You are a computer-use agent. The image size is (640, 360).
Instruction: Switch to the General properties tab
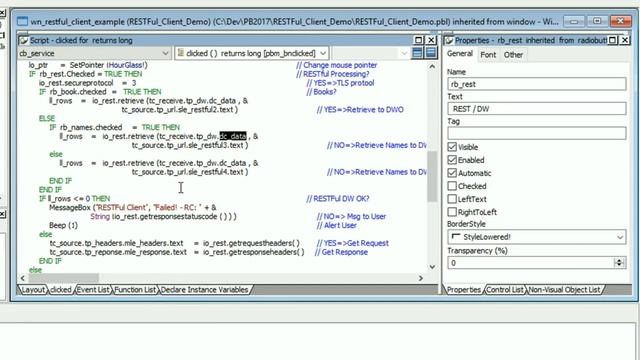(x=460, y=54)
